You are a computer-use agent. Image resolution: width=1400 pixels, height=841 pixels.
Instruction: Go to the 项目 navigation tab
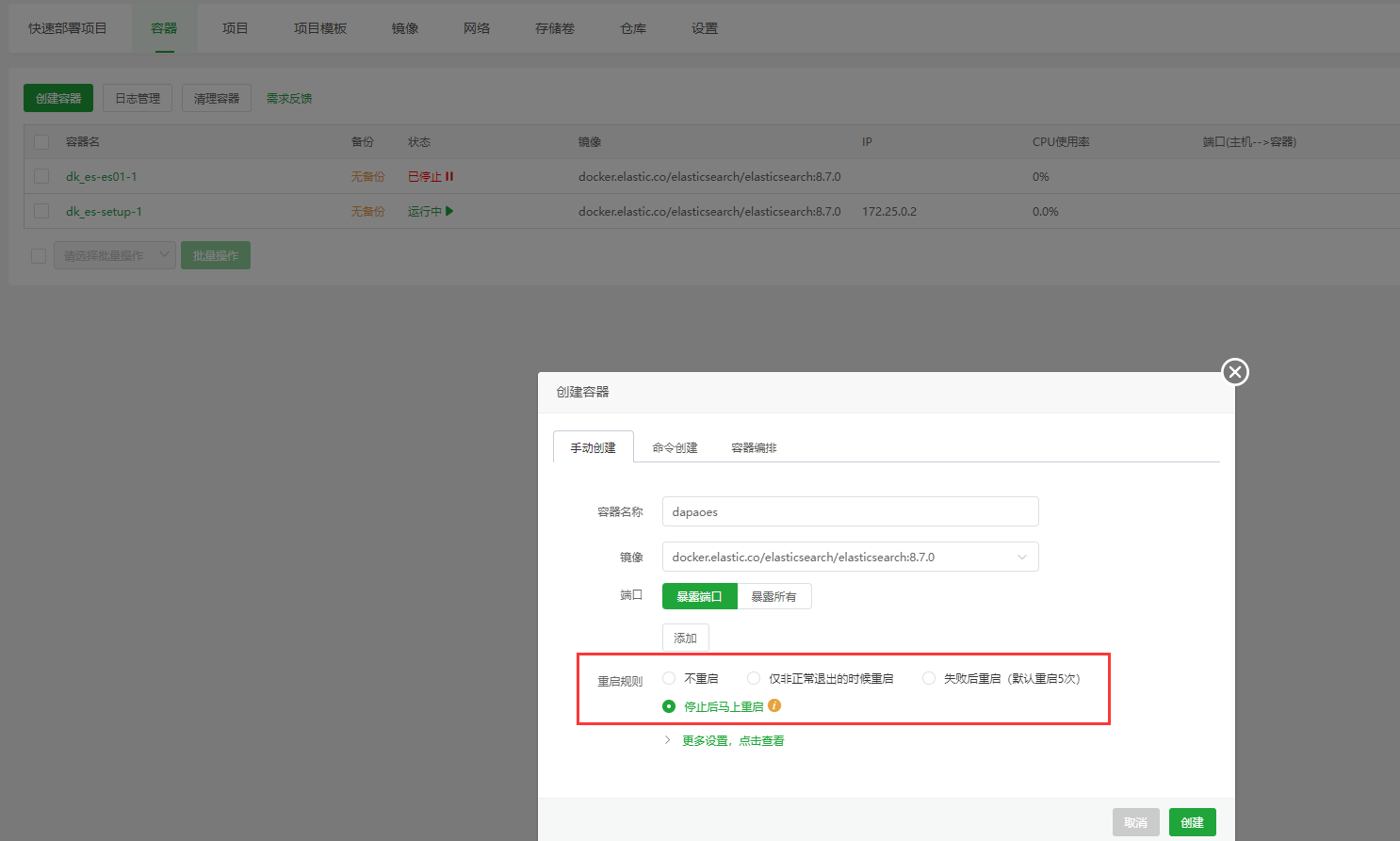[235, 28]
